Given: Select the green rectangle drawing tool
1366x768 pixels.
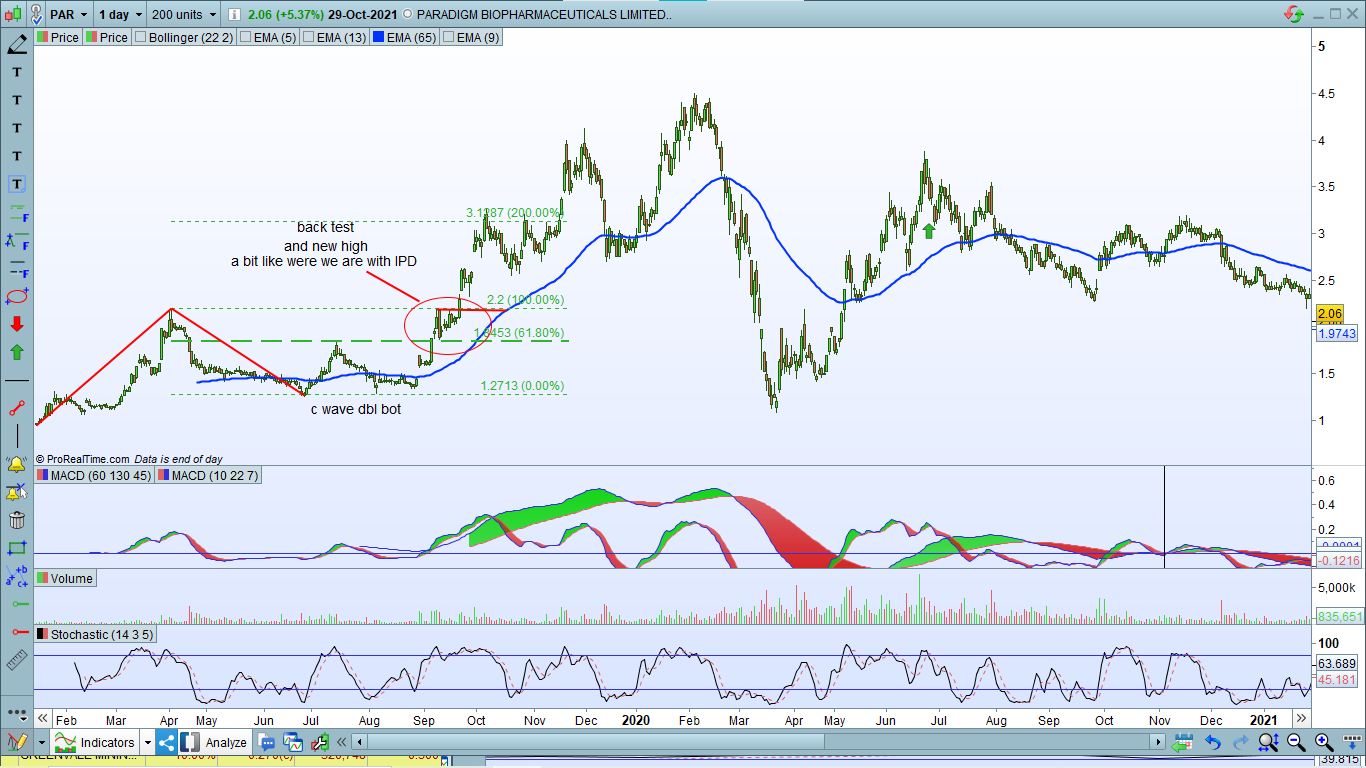Looking at the screenshot, I should [x=17, y=548].
